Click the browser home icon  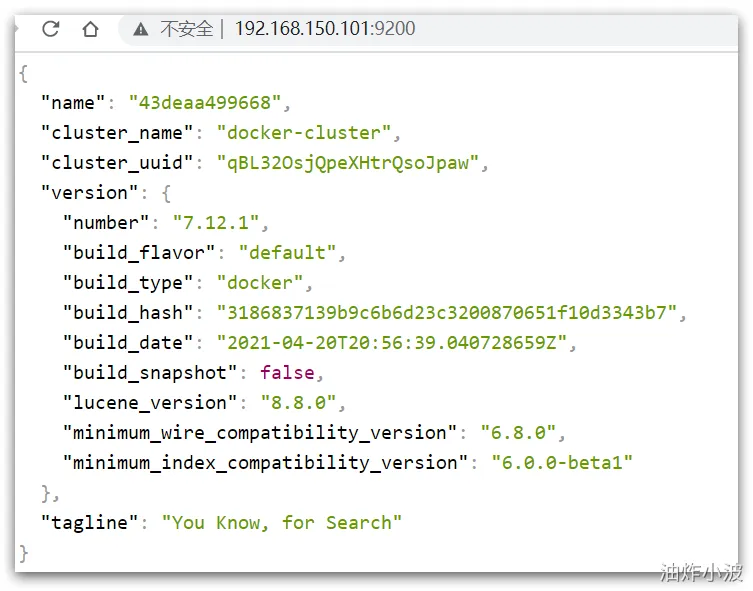tap(90, 29)
